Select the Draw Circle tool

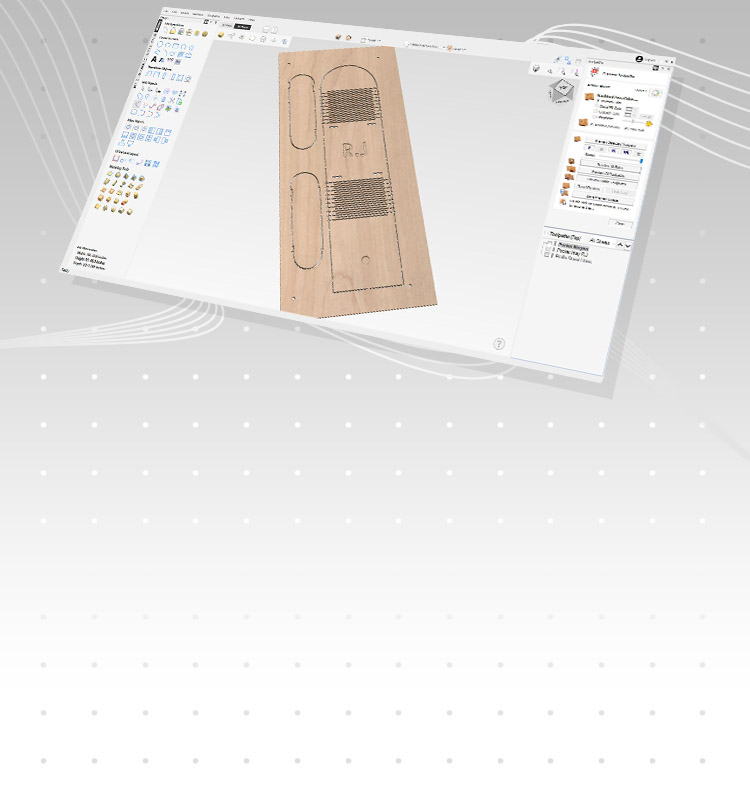pyautogui.click(x=160, y=44)
